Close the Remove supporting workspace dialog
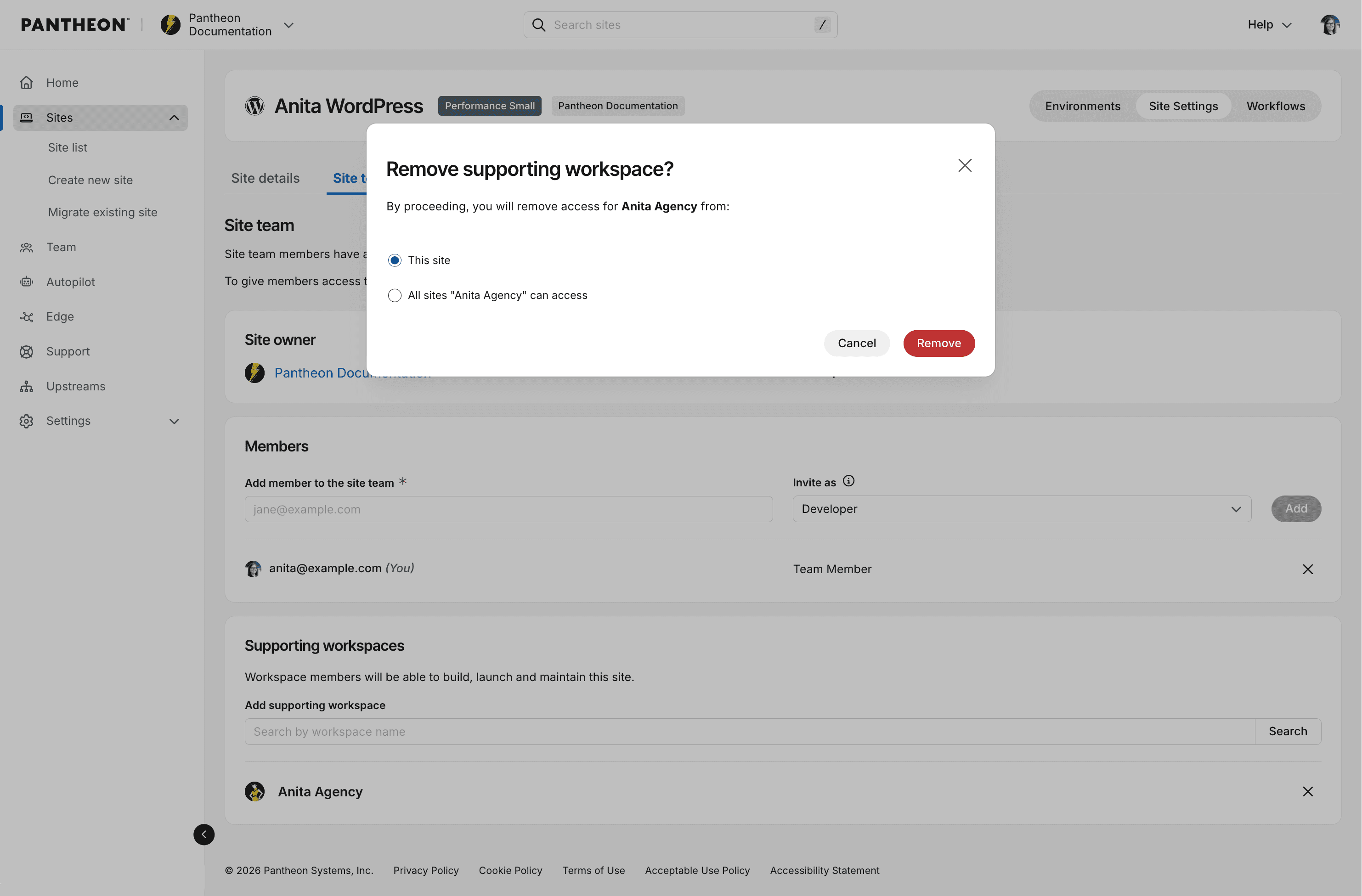Image resolution: width=1362 pixels, height=896 pixels. click(965, 165)
